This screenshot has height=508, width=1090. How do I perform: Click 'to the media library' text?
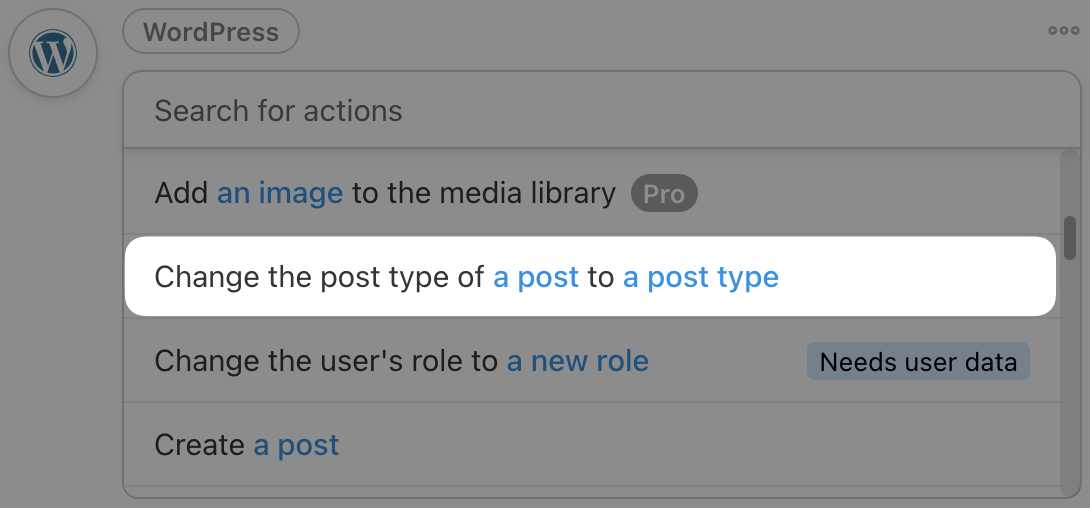pos(484,193)
